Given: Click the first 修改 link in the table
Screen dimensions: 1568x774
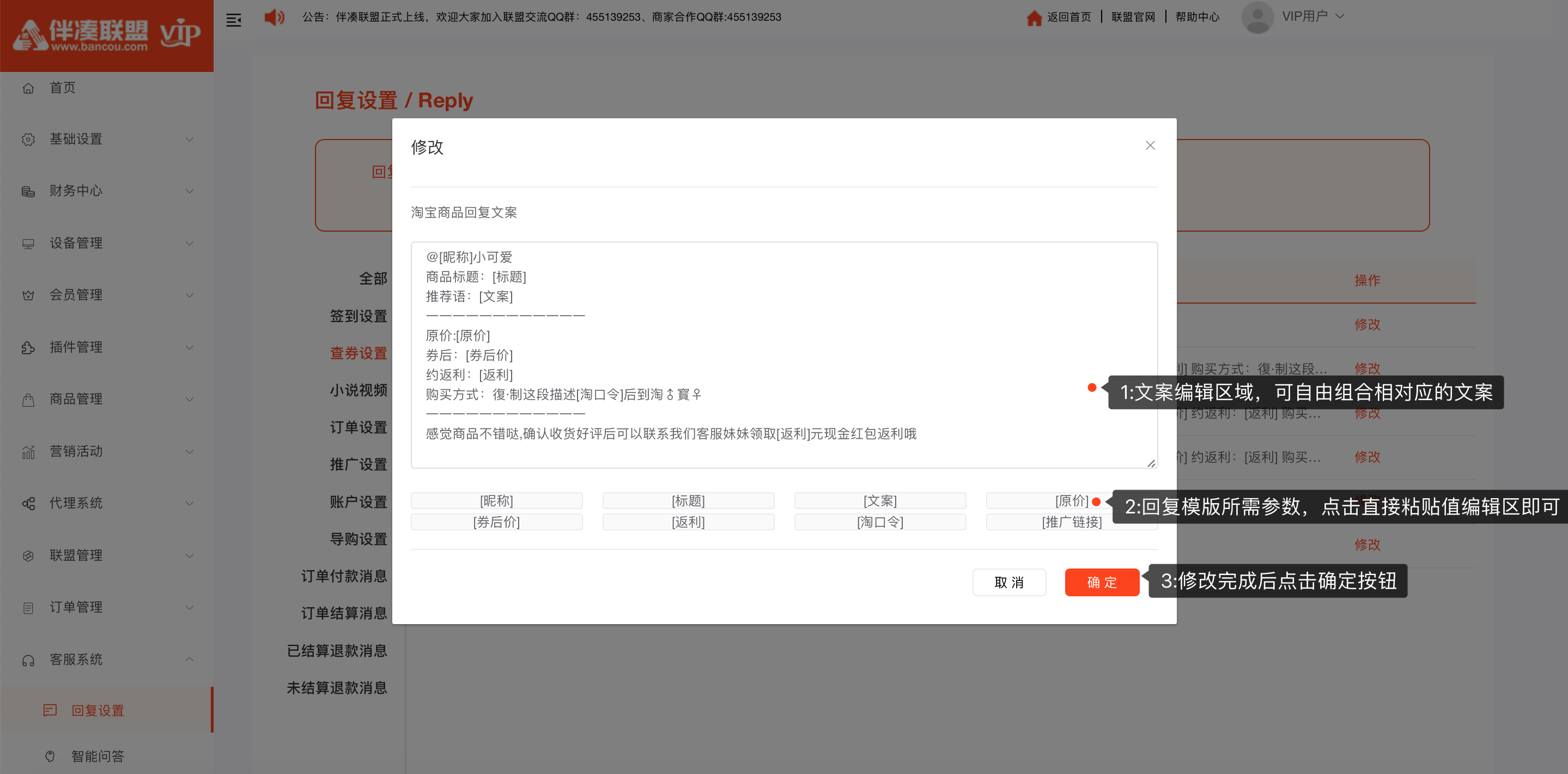Looking at the screenshot, I should [x=1367, y=324].
